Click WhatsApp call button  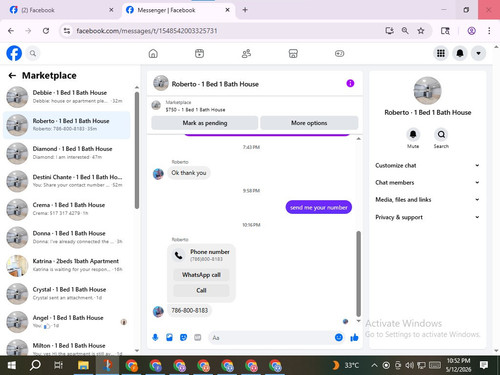(x=201, y=275)
